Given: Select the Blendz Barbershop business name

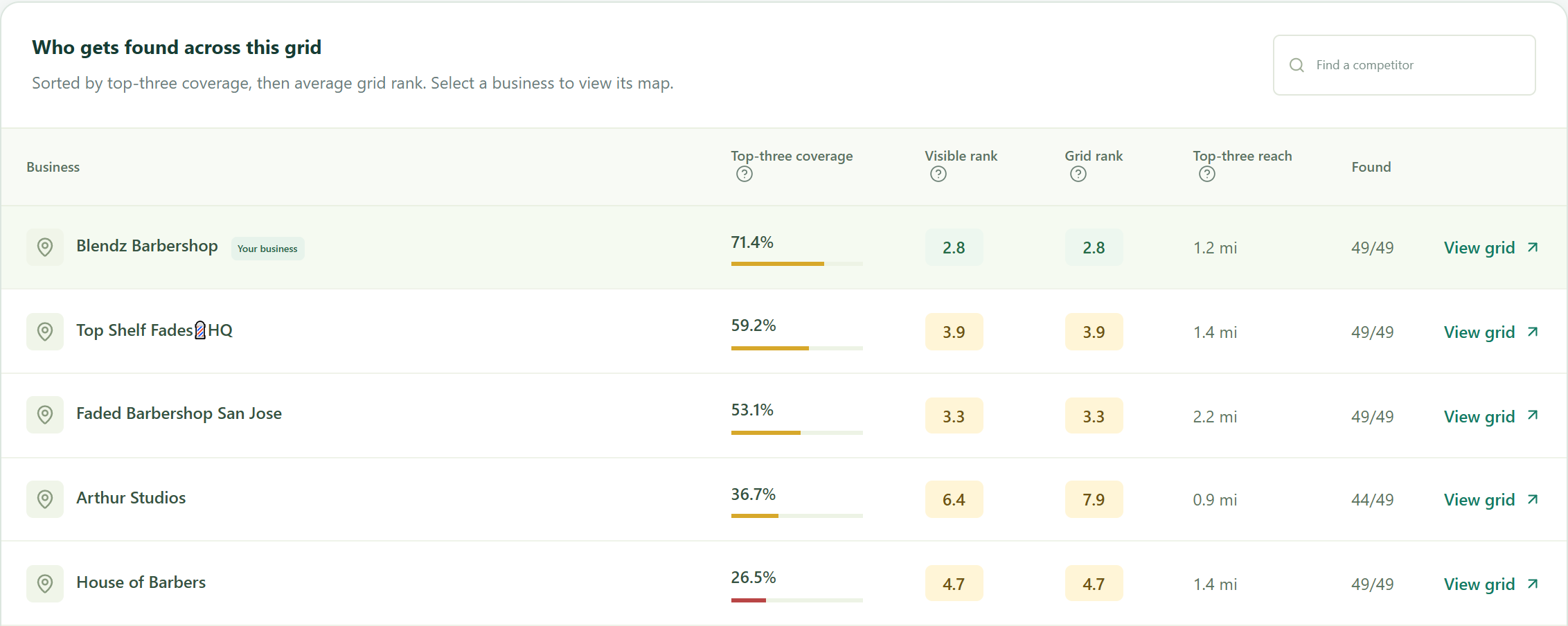Looking at the screenshot, I should (x=147, y=246).
